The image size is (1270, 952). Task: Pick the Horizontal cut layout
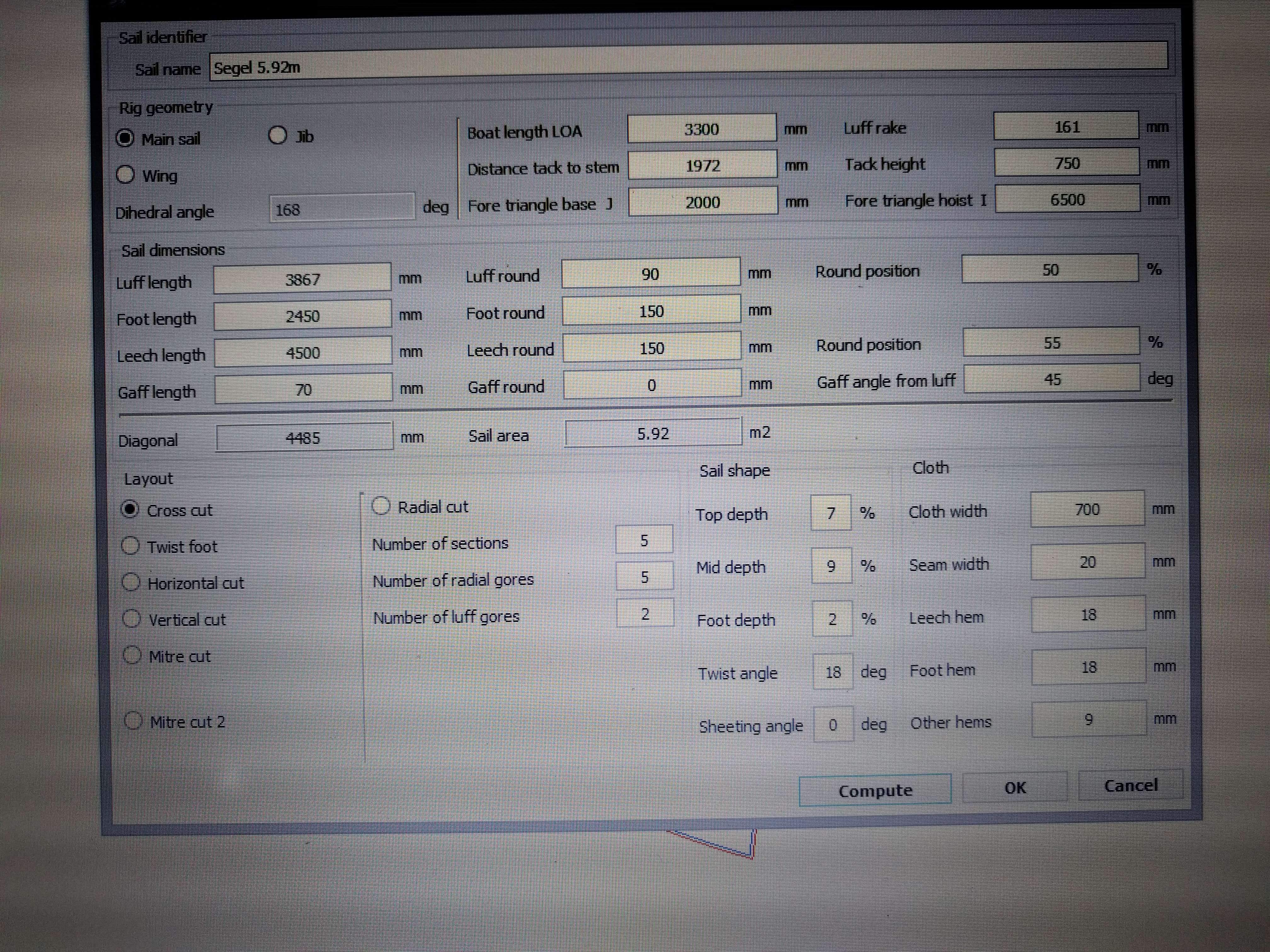pos(131,582)
